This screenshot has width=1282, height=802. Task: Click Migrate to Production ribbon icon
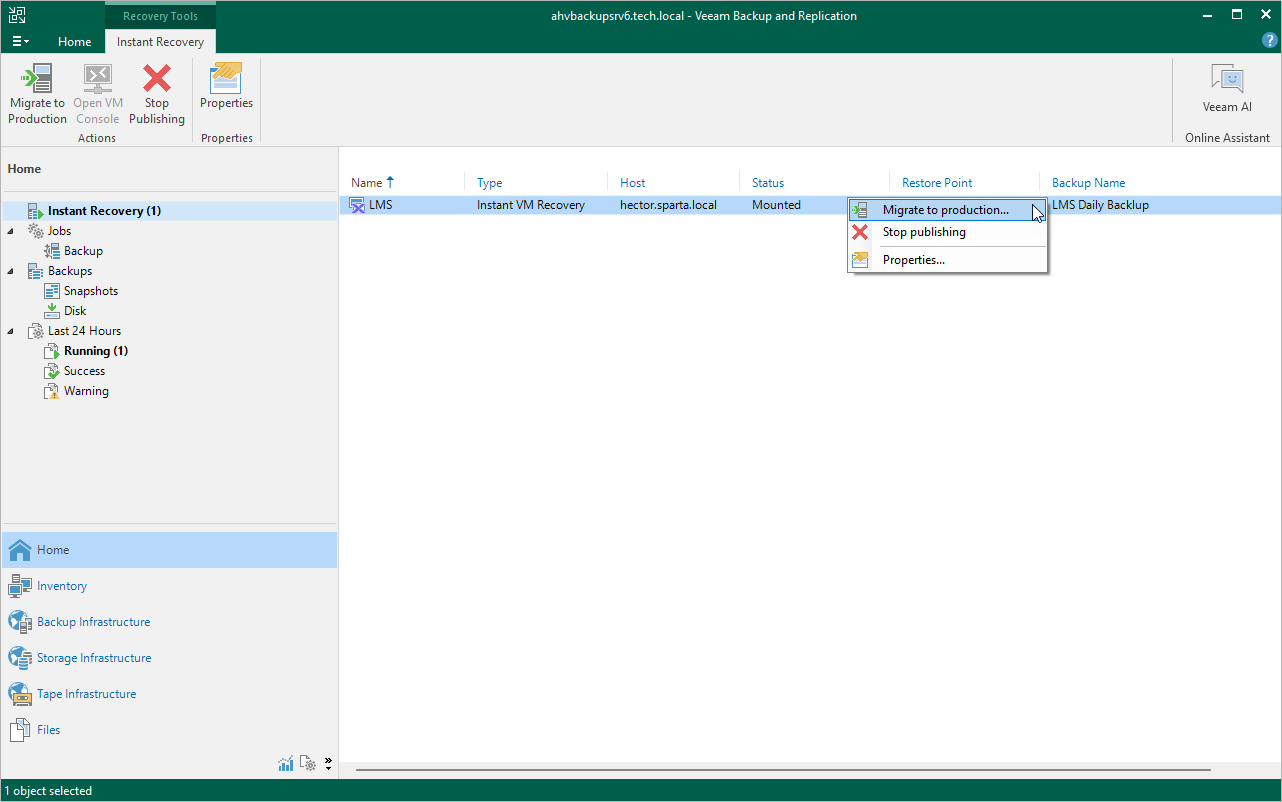tap(37, 78)
